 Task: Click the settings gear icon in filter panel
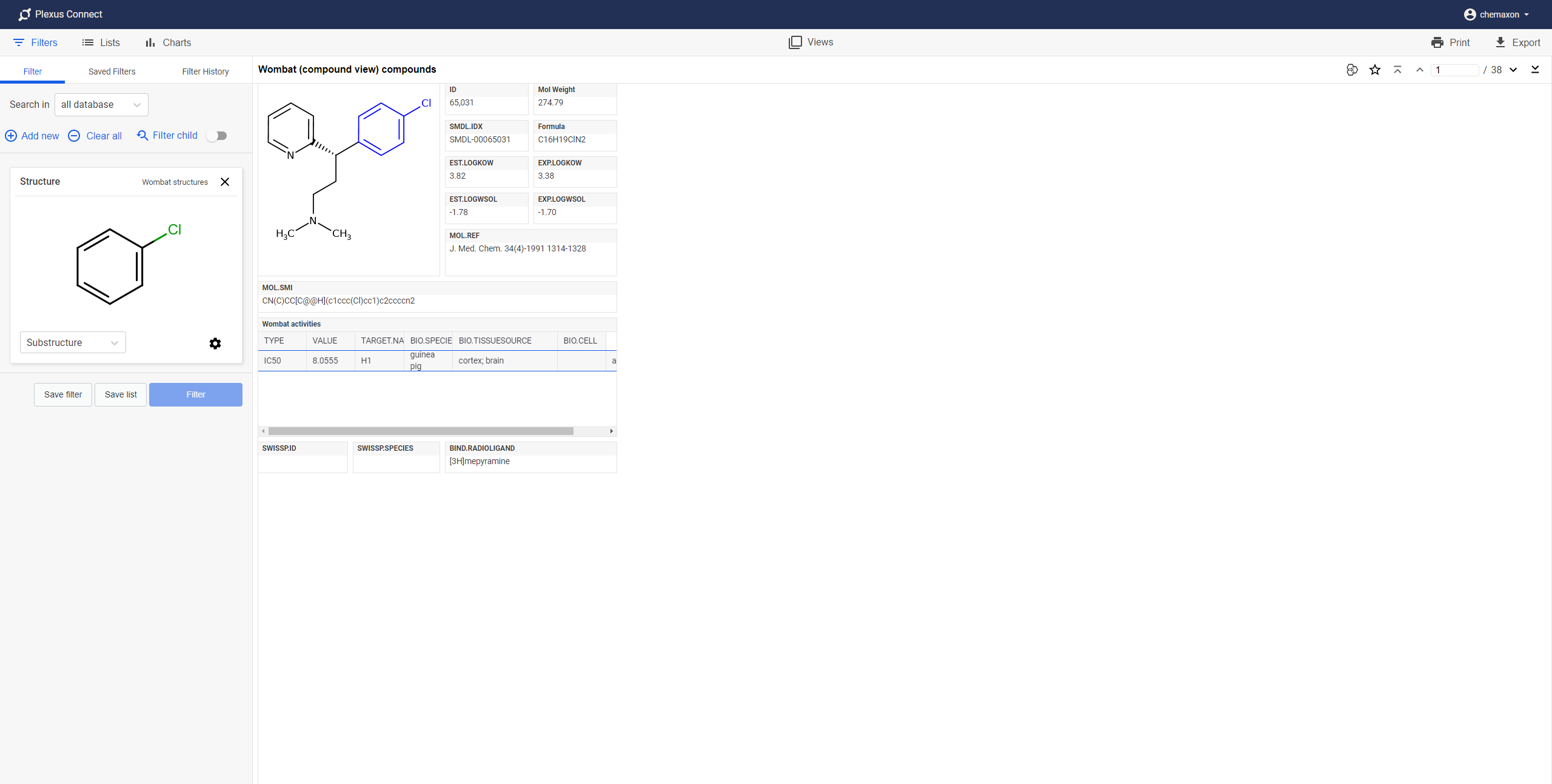coord(216,343)
